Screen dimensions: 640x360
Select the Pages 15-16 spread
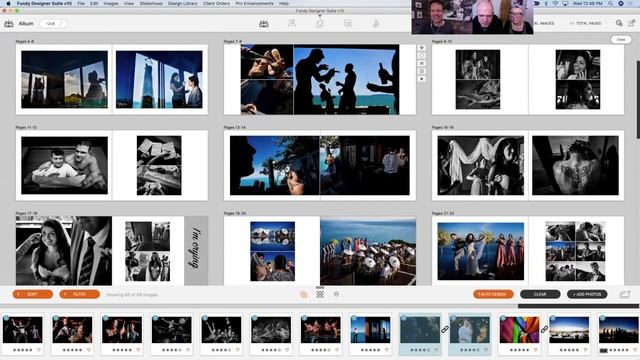pyautogui.click(x=528, y=165)
